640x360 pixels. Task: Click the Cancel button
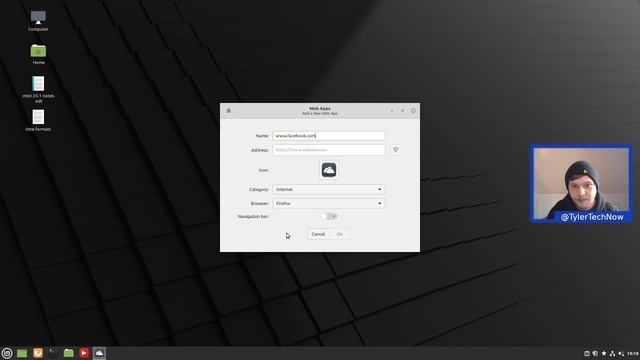click(318, 234)
